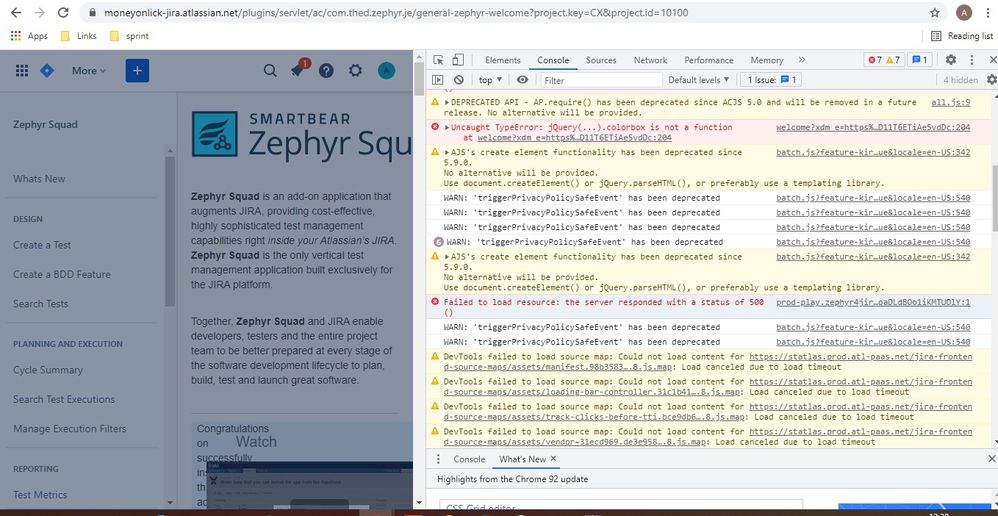Switch to the Performance tab
The width and height of the screenshot is (998, 516).
click(x=709, y=60)
